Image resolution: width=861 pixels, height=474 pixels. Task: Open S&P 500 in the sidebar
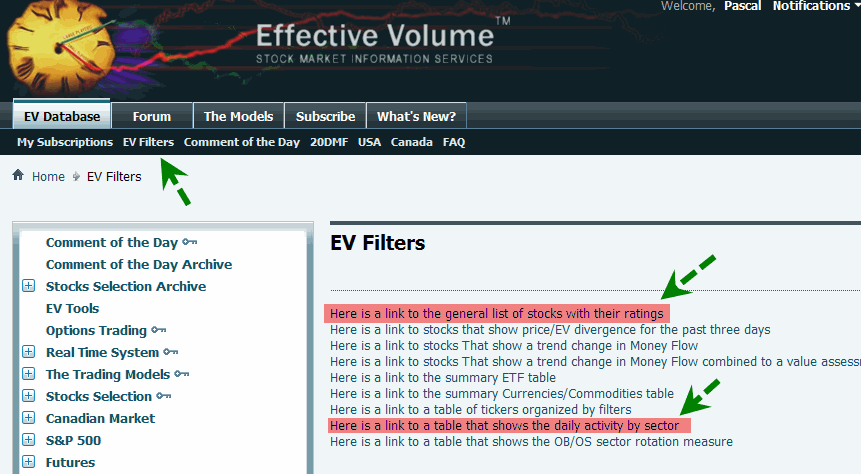(74, 440)
